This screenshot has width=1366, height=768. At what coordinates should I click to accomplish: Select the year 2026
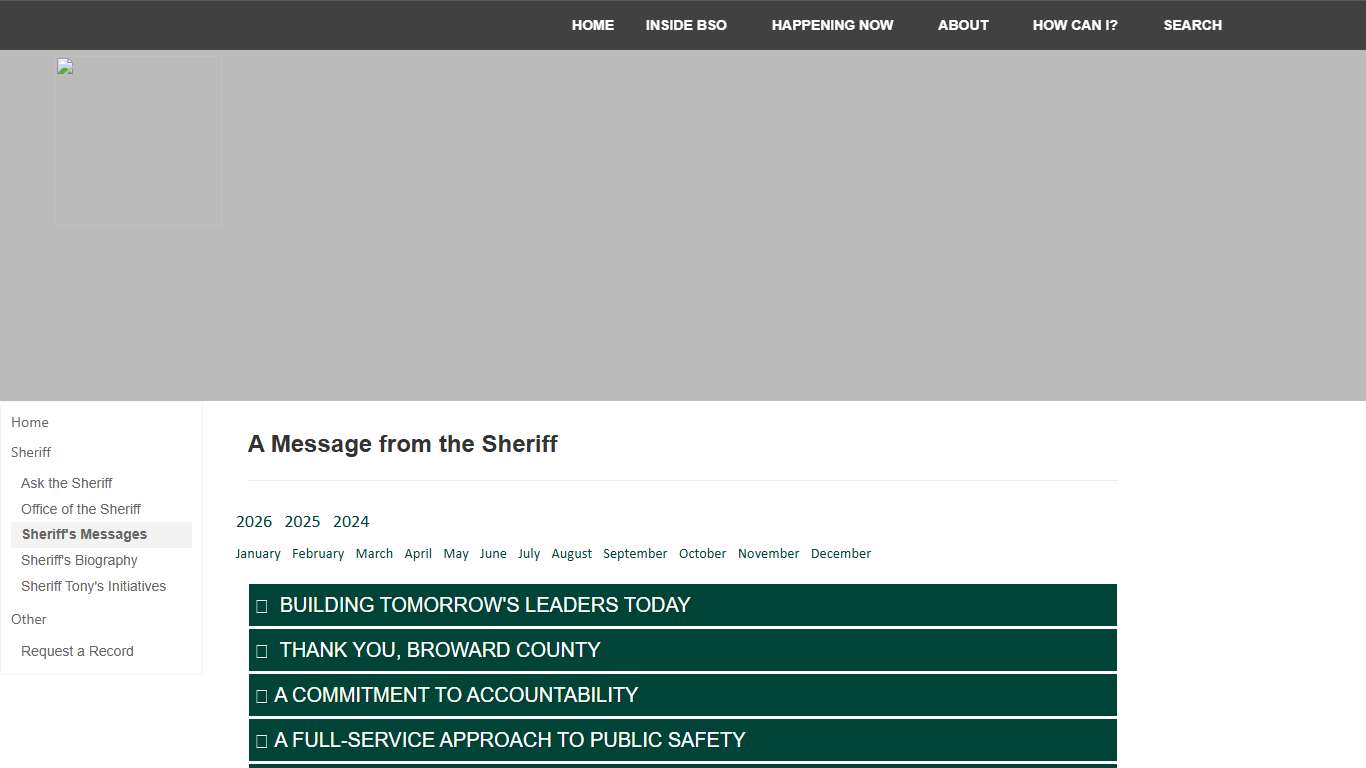pyautogui.click(x=253, y=521)
